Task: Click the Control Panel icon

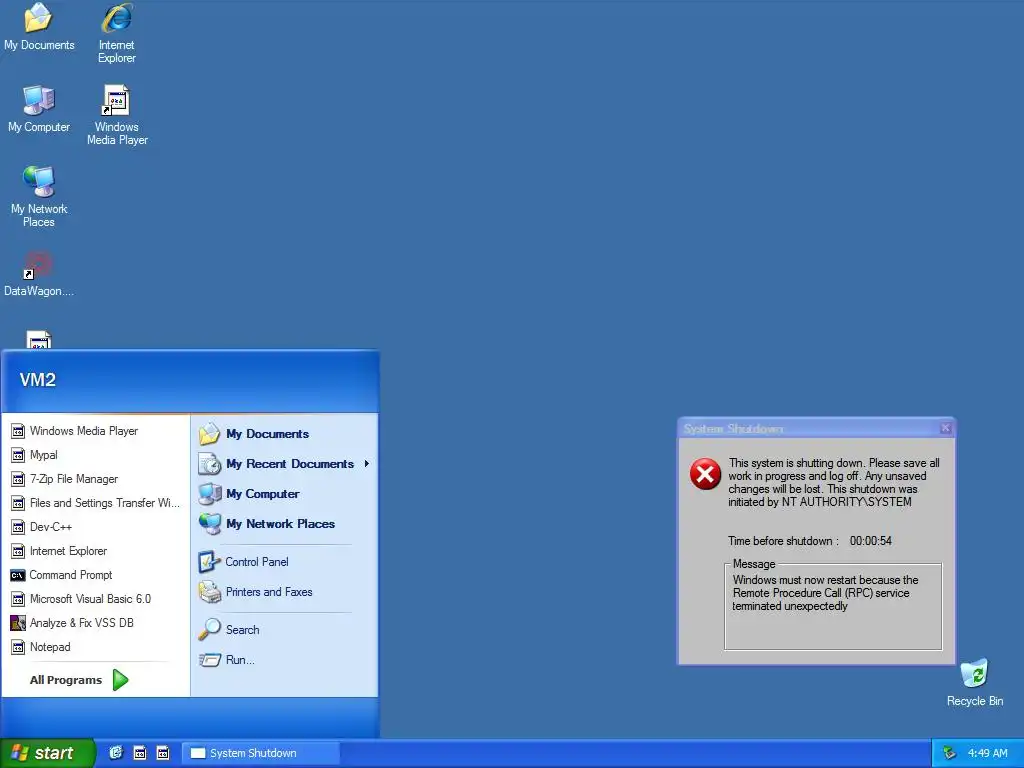Action: (x=209, y=562)
